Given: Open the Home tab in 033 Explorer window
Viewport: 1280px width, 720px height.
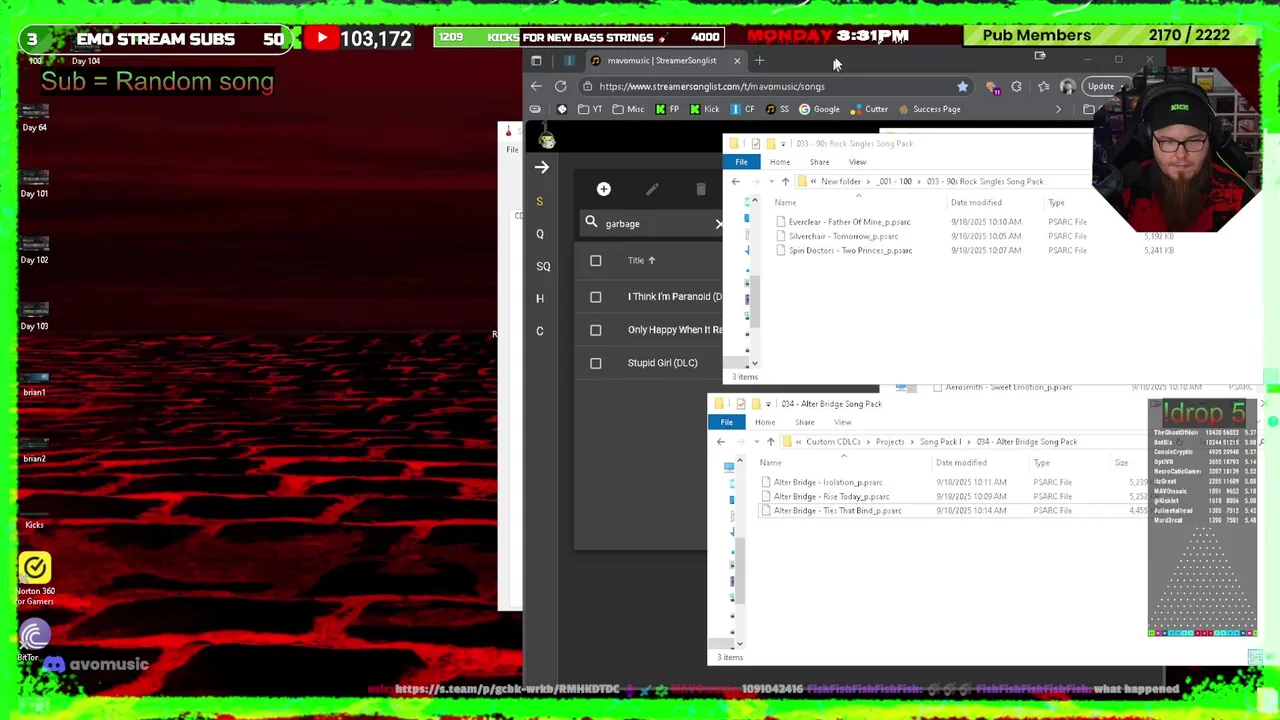Looking at the screenshot, I should 780,162.
